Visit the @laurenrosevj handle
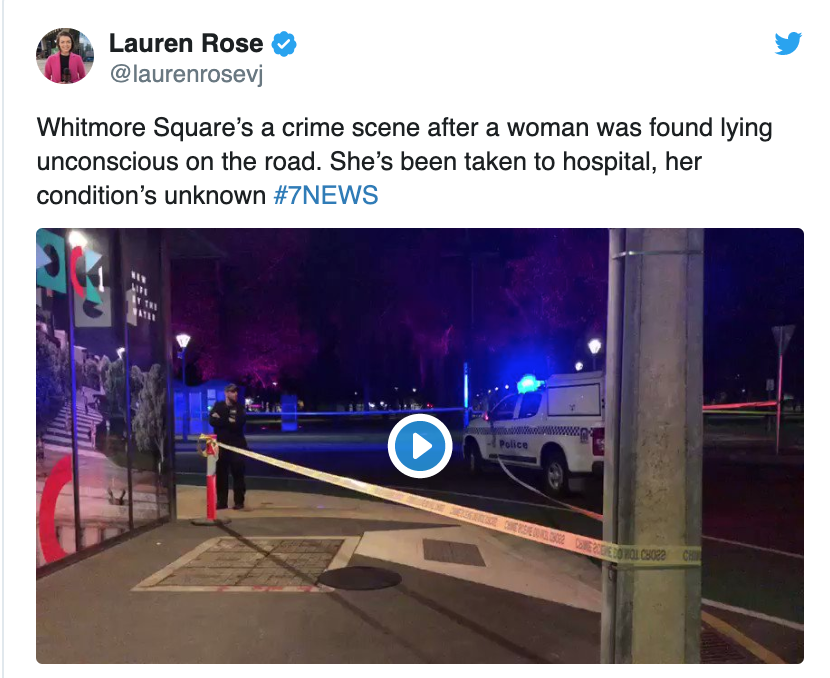 click(186, 74)
